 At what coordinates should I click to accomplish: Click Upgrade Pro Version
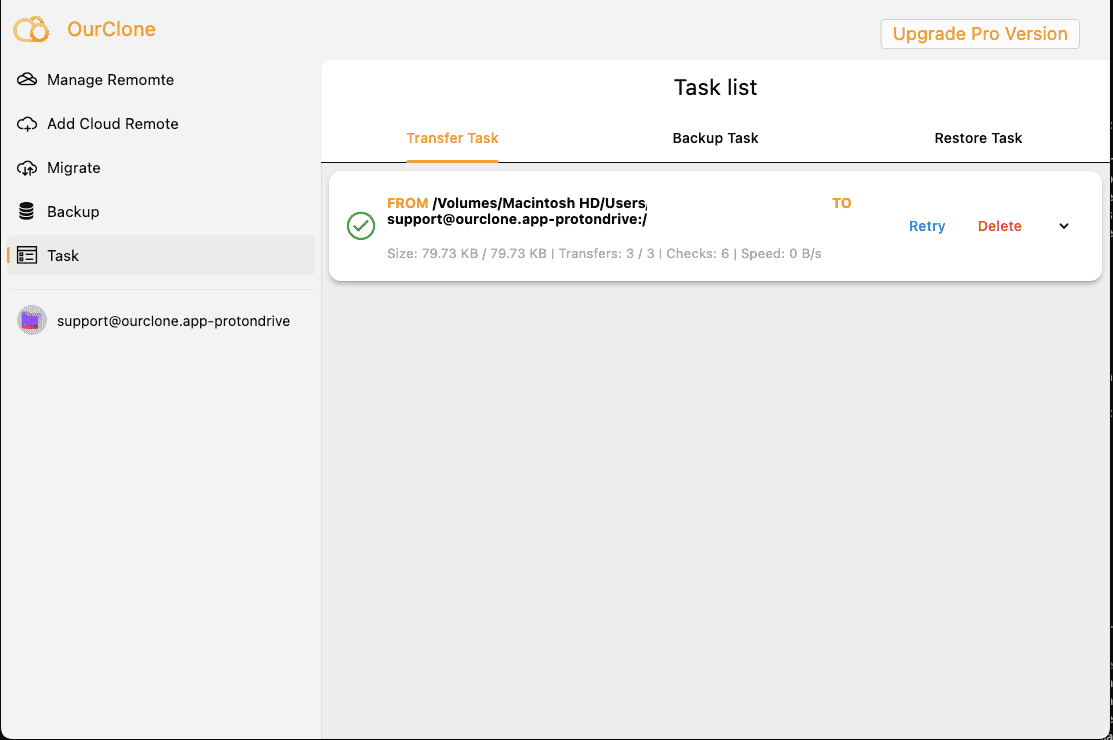point(979,33)
